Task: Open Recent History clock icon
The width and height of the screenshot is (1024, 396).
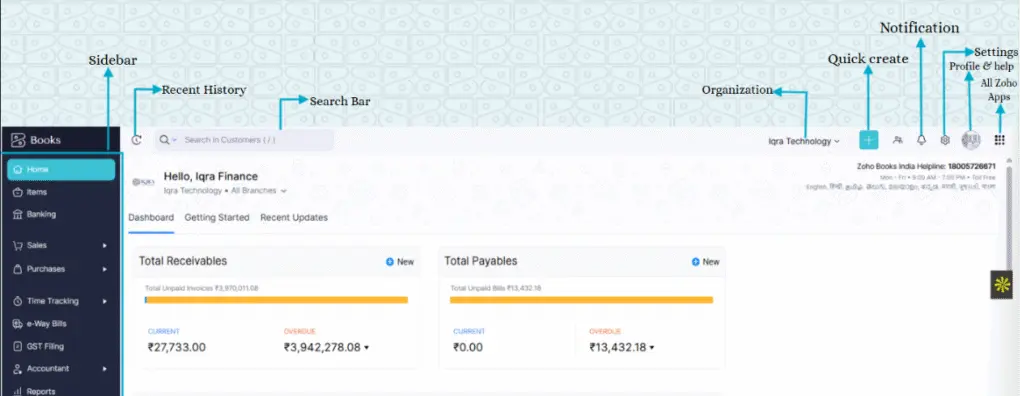Action: (x=136, y=140)
